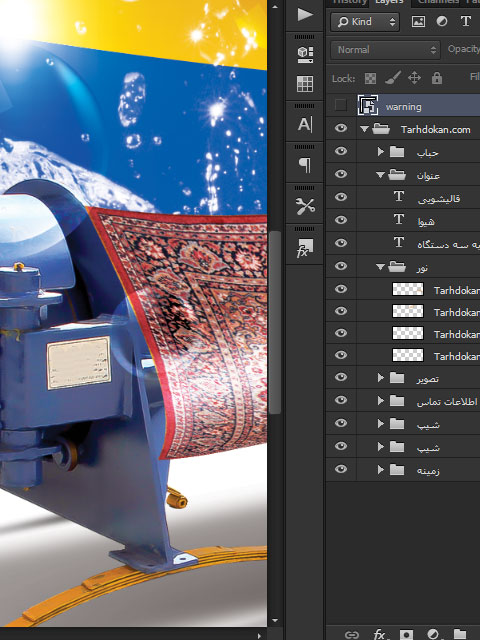Filter layers by type T icon
480x640 pixels.
click(466, 22)
